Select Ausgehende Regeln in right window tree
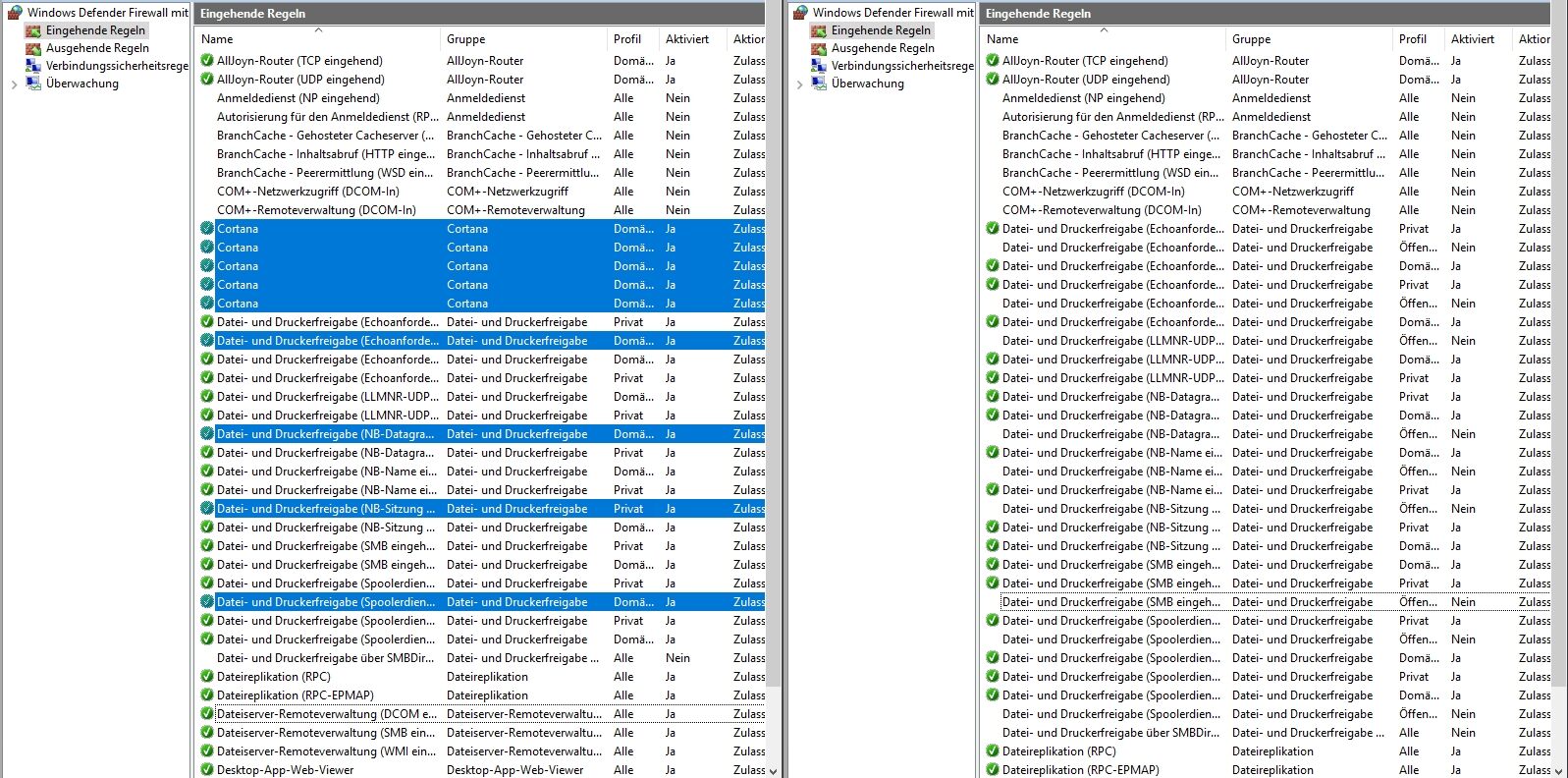1568x778 pixels. [x=883, y=48]
